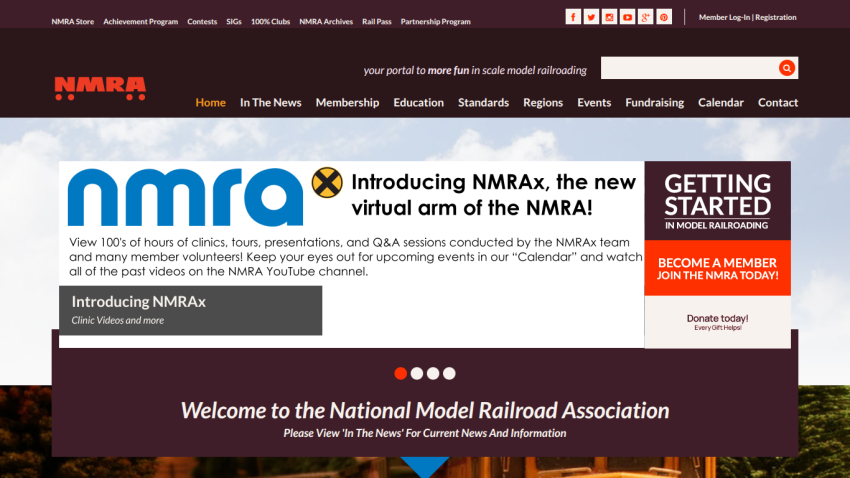Click the red NMRA logo
Viewport: 850px width, 478px height.
[100, 88]
